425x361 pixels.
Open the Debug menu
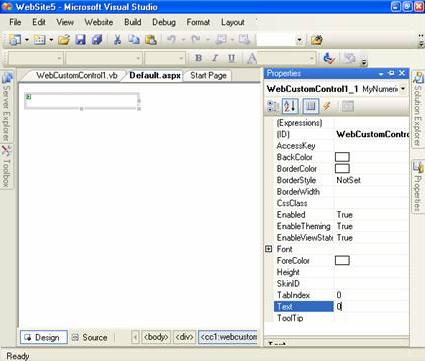point(164,22)
